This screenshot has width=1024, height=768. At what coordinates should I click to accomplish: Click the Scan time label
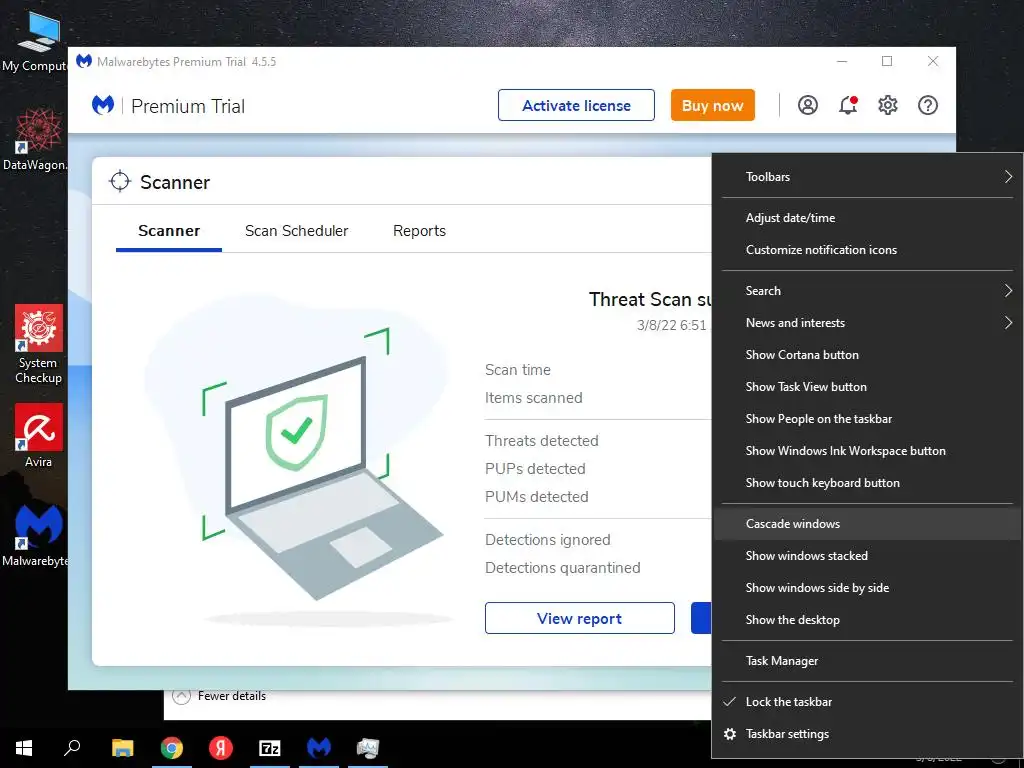coord(517,370)
